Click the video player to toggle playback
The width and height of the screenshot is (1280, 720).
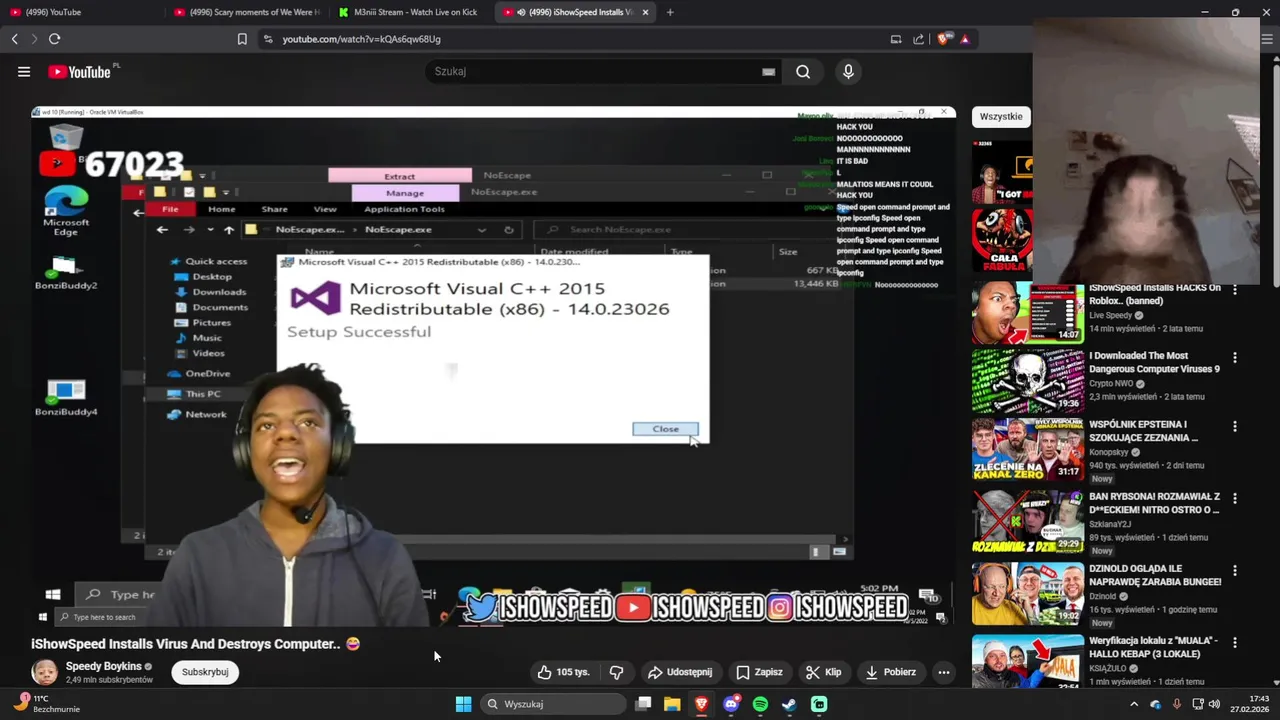pyautogui.click(x=493, y=365)
